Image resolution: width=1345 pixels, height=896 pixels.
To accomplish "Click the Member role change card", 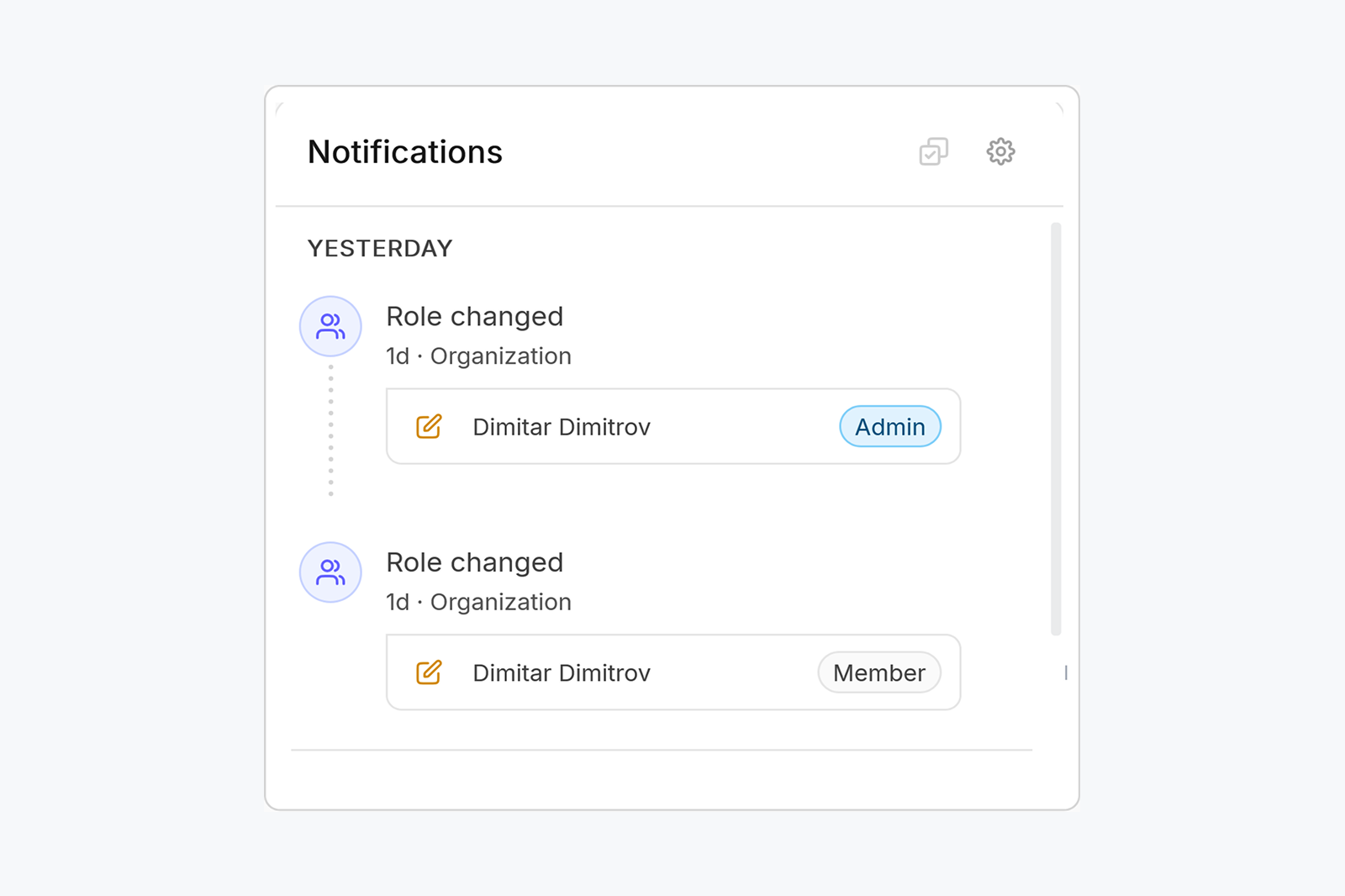I will [673, 672].
